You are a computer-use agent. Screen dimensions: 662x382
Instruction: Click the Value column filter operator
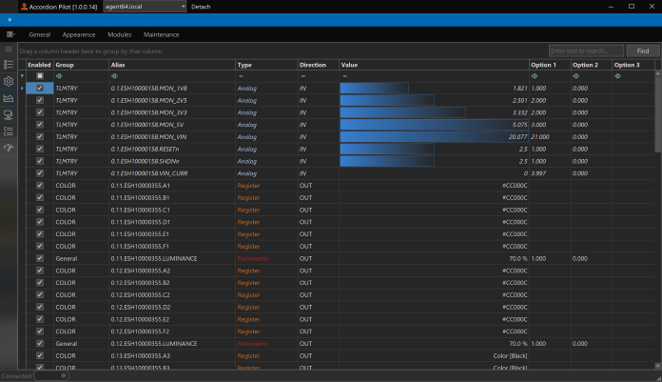tap(345, 76)
